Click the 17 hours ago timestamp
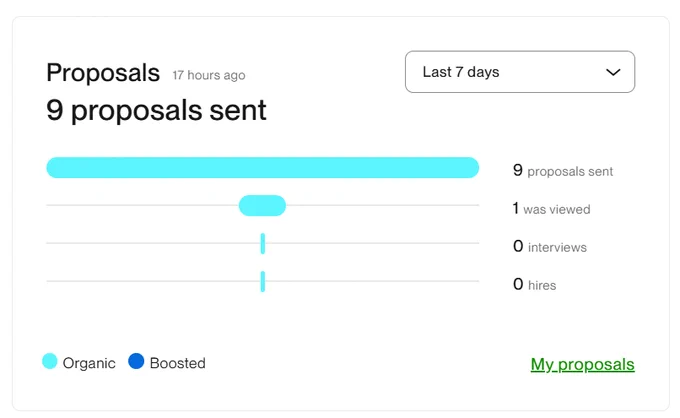Screen dimensions: 680x418 coord(209,75)
